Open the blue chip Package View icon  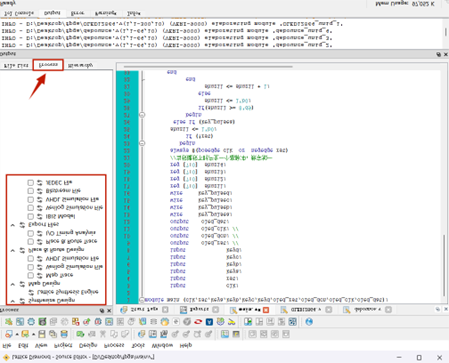tap(31, 322)
